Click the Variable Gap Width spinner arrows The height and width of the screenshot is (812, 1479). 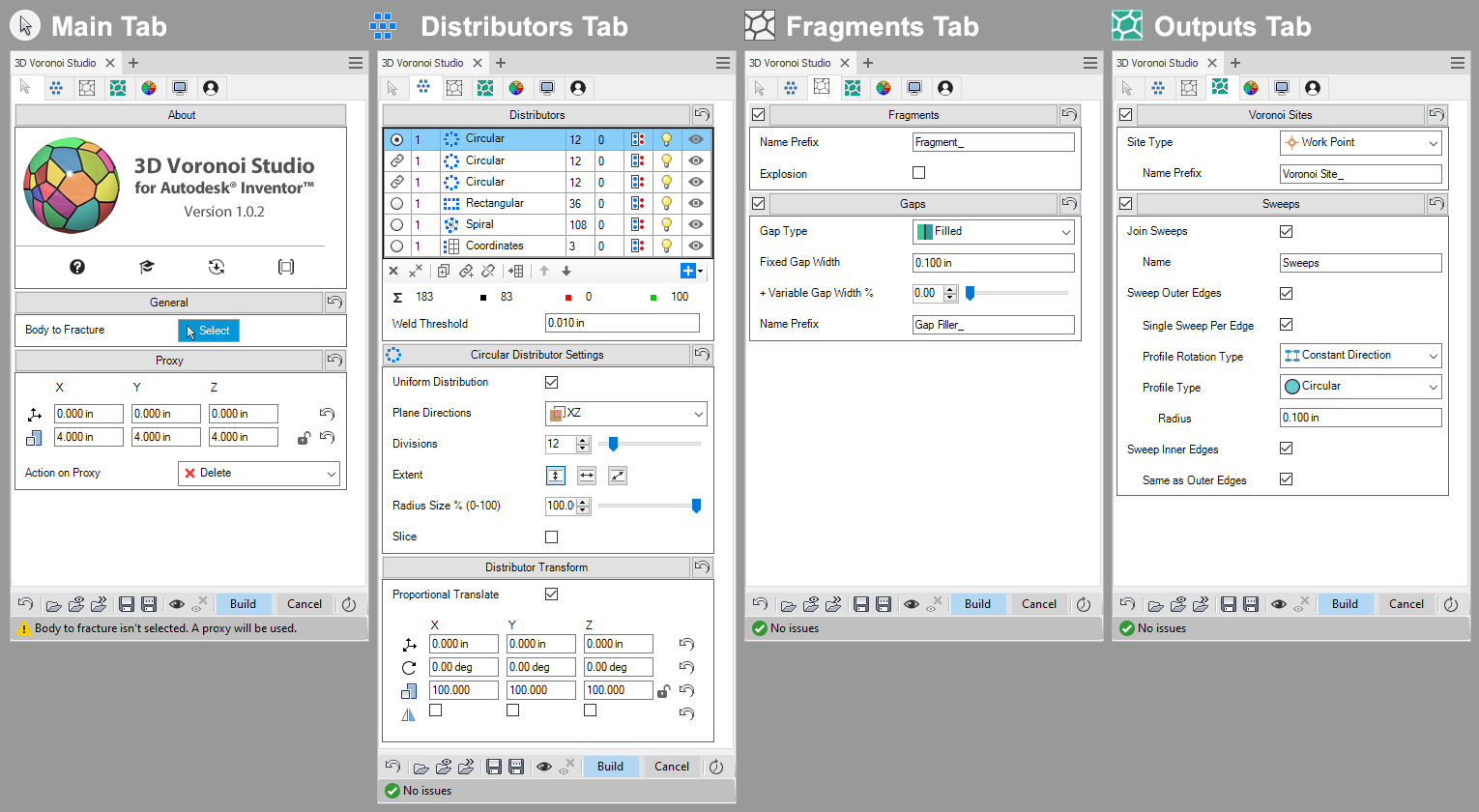pos(950,293)
